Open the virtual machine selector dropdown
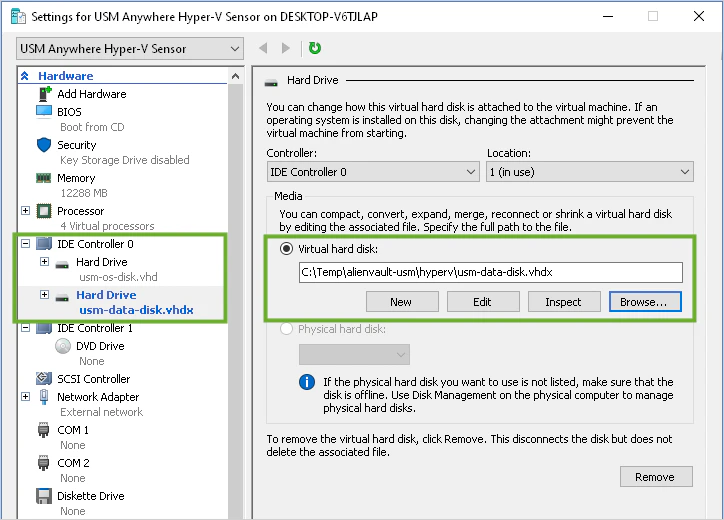724x520 pixels. (130, 48)
